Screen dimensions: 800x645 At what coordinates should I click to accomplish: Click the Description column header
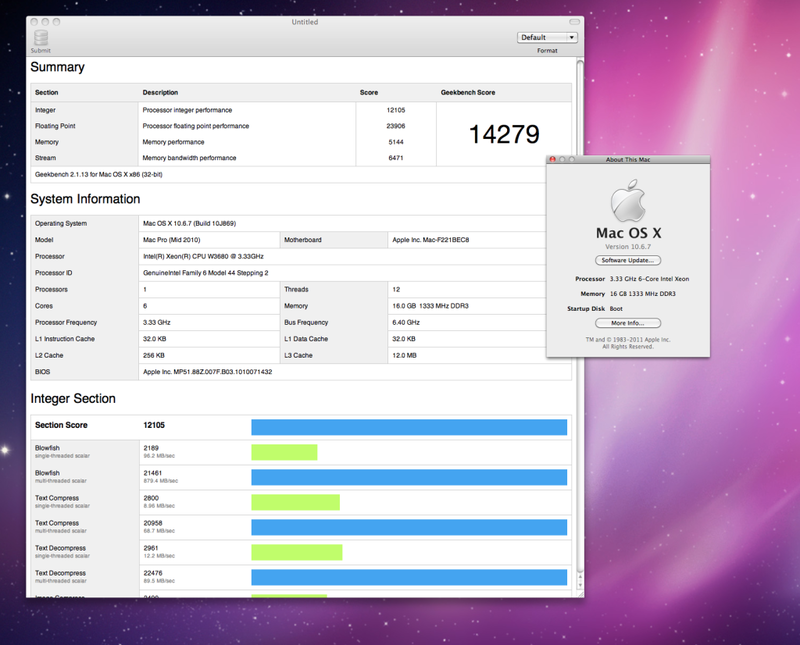[160, 92]
